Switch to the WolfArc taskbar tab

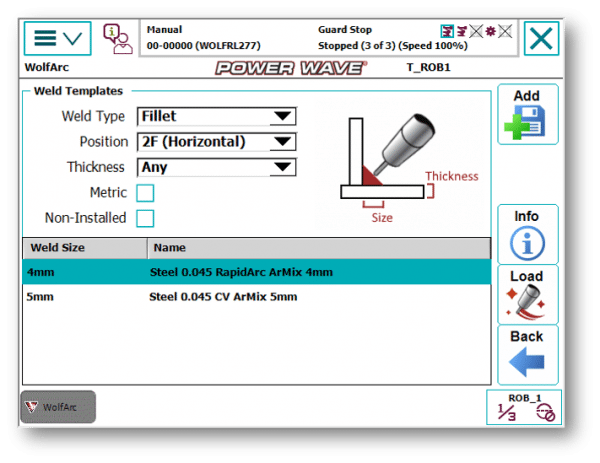(58, 407)
